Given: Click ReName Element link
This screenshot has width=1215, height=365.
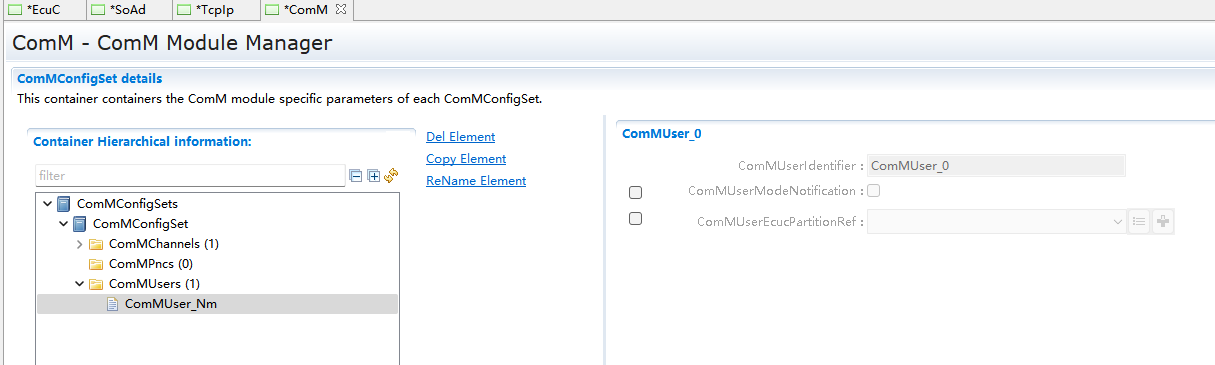Looking at the screenshot, I should coord(476,181).
